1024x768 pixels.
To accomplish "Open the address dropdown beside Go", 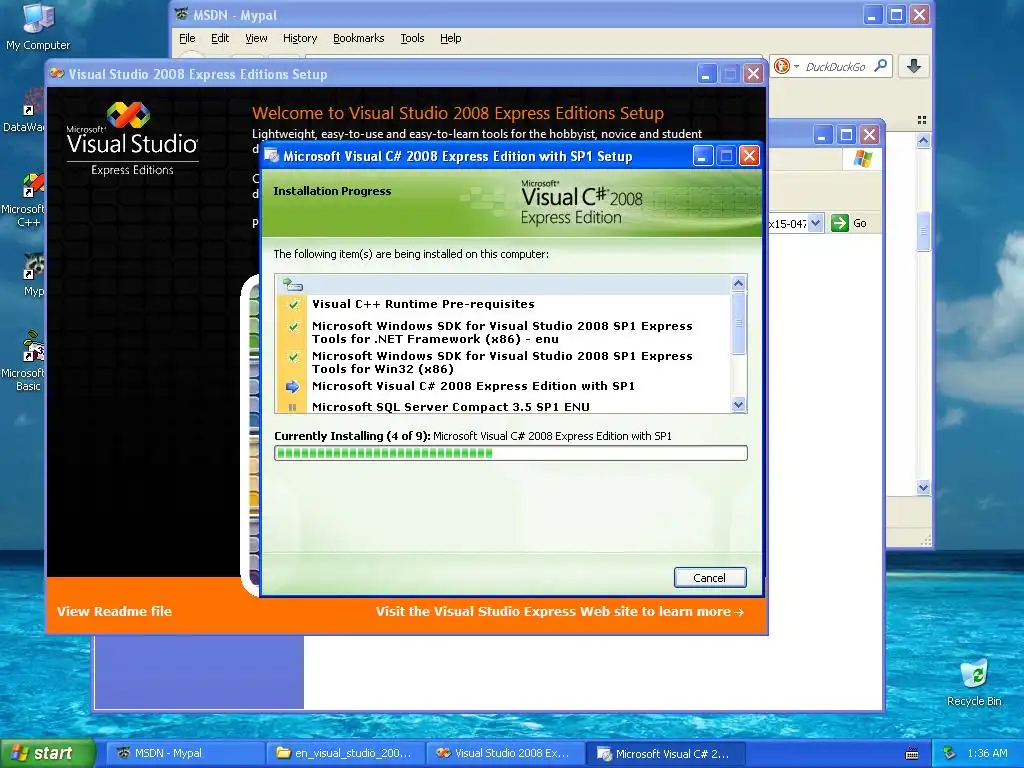I will coord(816,223).
